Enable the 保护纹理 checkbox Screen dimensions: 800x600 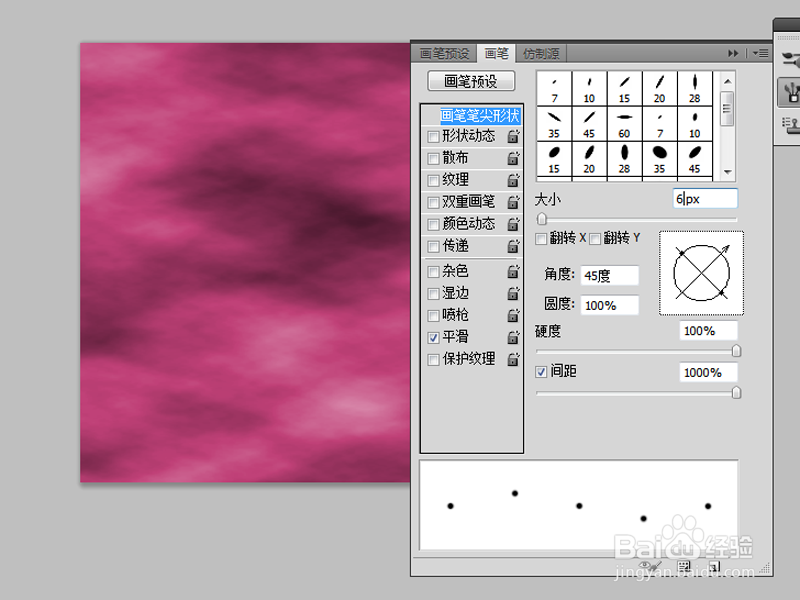pos(433,360)
